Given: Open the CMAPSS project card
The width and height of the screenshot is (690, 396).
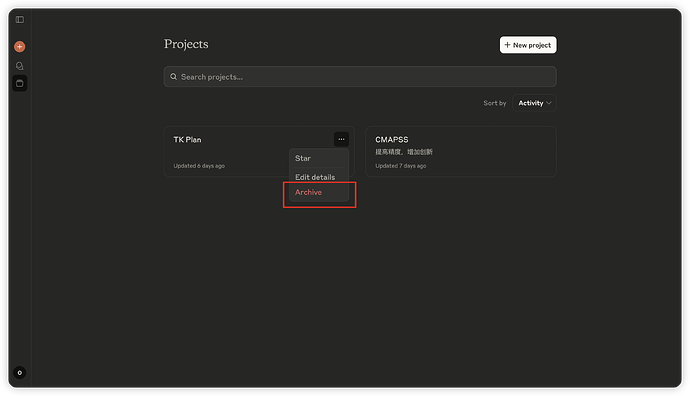Looking at the screenshot, I should point(461,151).
